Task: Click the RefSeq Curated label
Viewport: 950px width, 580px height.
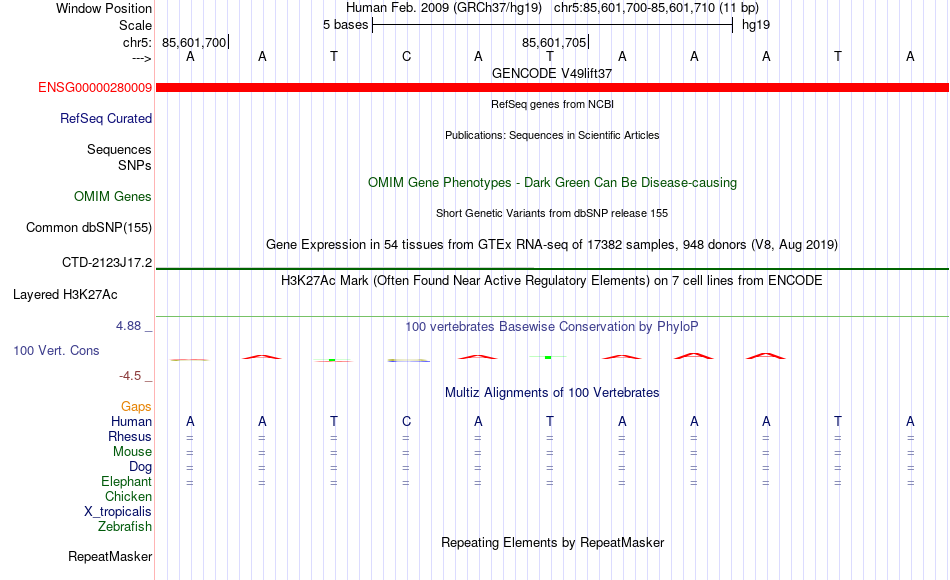Action: coord(105,119)
